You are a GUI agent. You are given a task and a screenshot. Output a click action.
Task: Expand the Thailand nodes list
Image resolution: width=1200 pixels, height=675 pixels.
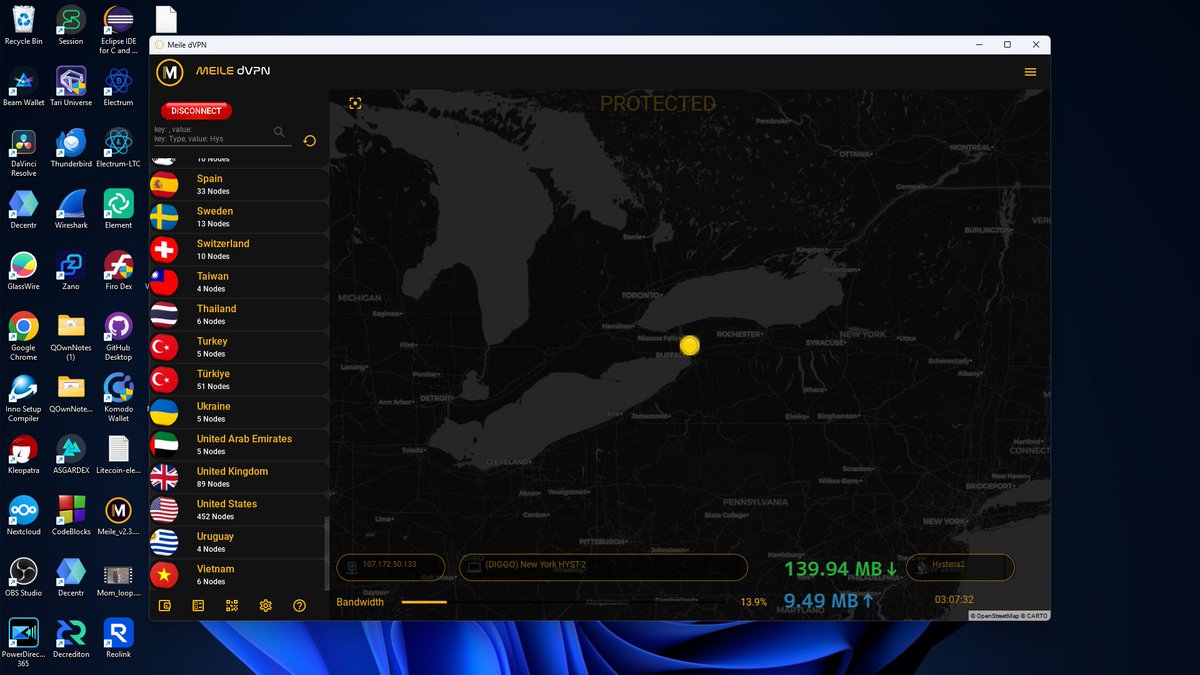[x=239, y=314]
